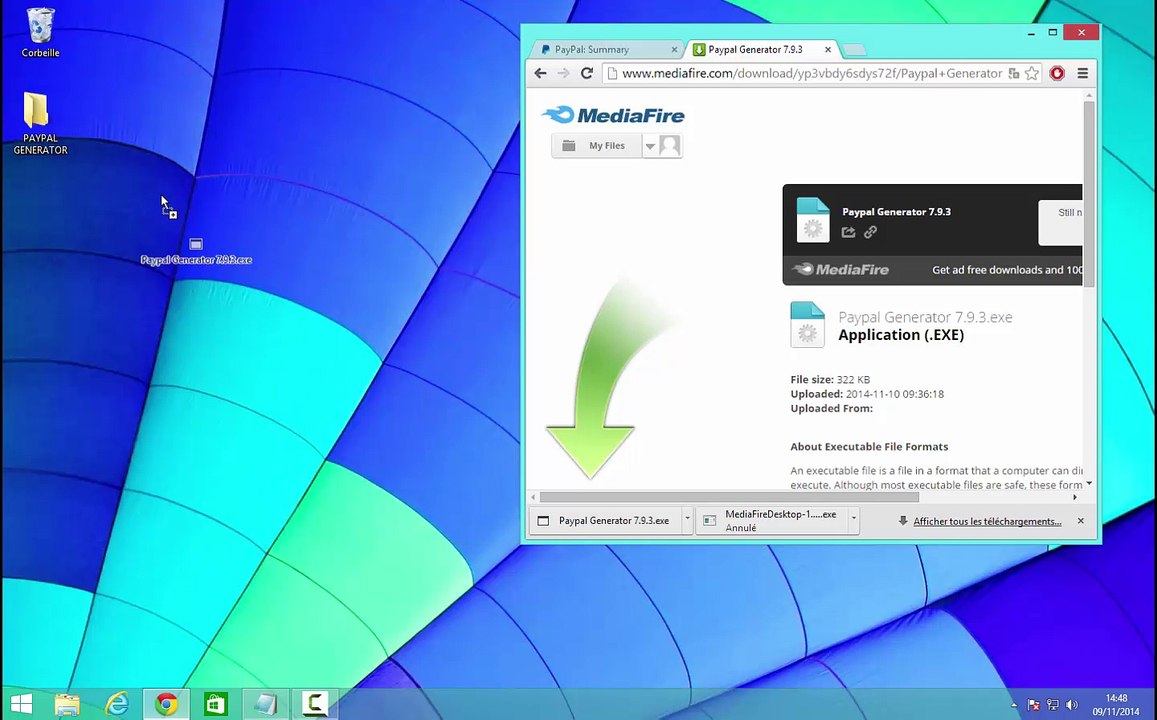
Task: Open downloaded Paypal Generator 7.9.3.exe item
Action: coord(606,520)
